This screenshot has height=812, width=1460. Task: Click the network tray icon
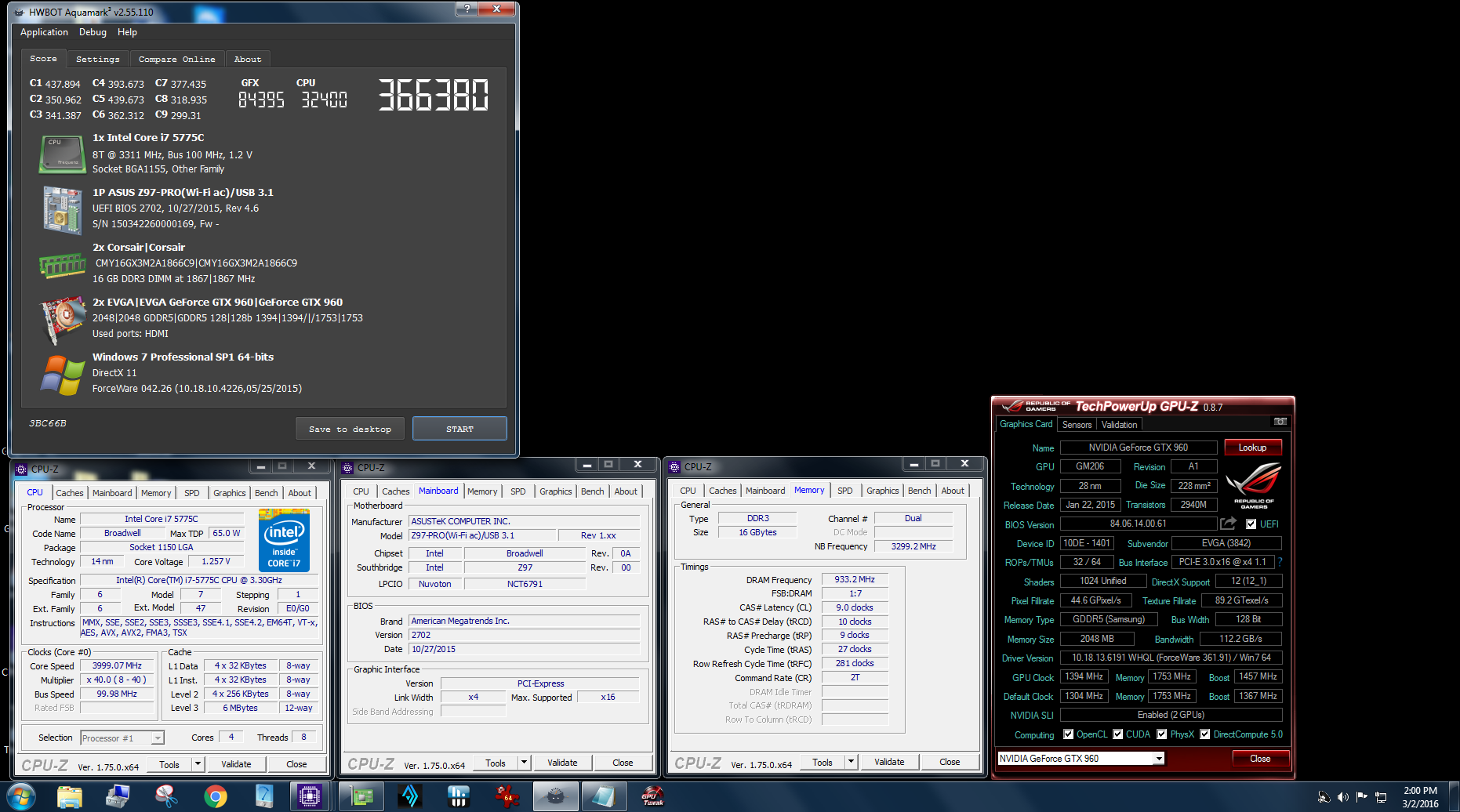click(1381, 797)
